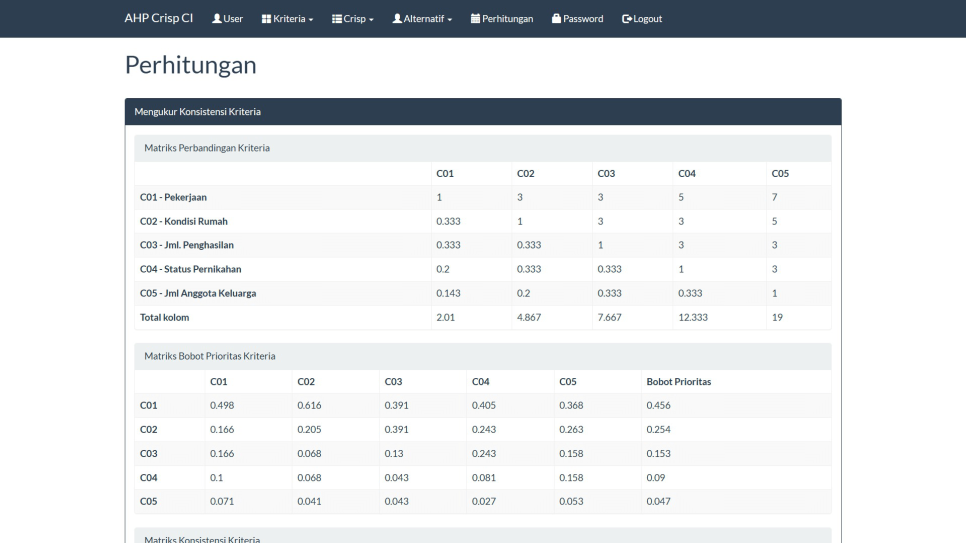Select the C01 - Pekerjaan row label
Viewport: 966px width, 543px height.
point(173,197)
